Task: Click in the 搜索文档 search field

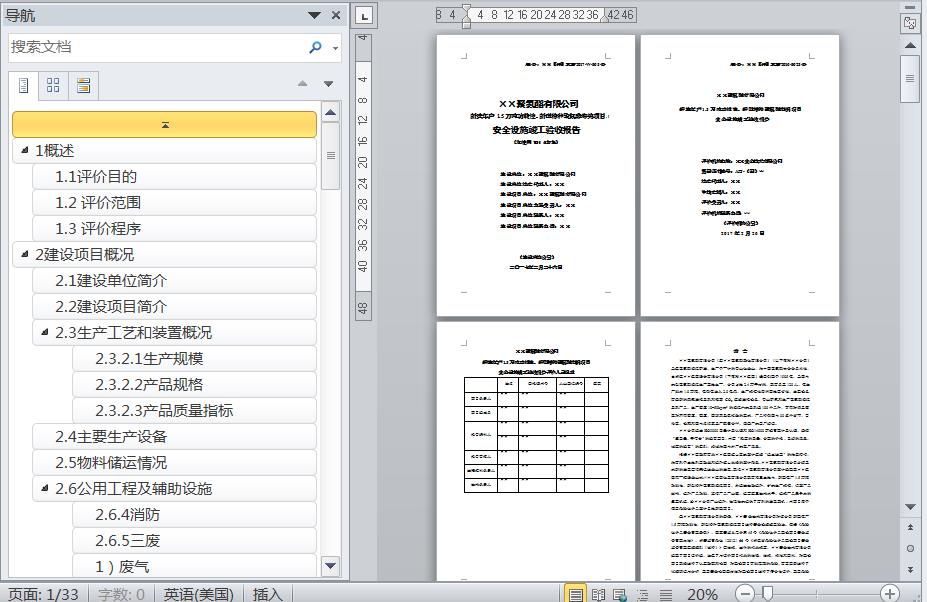Action: [x=150, y=47]
